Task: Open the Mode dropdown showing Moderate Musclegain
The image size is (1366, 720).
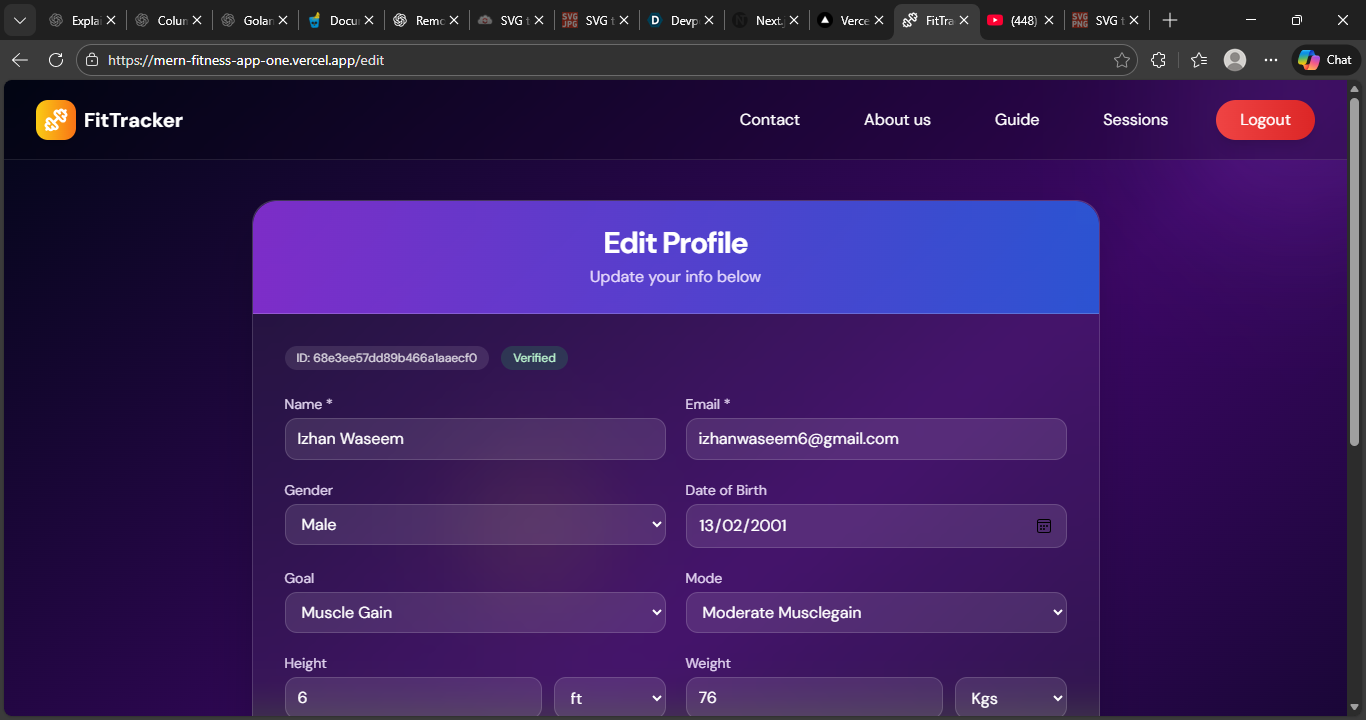Action: 876,612
